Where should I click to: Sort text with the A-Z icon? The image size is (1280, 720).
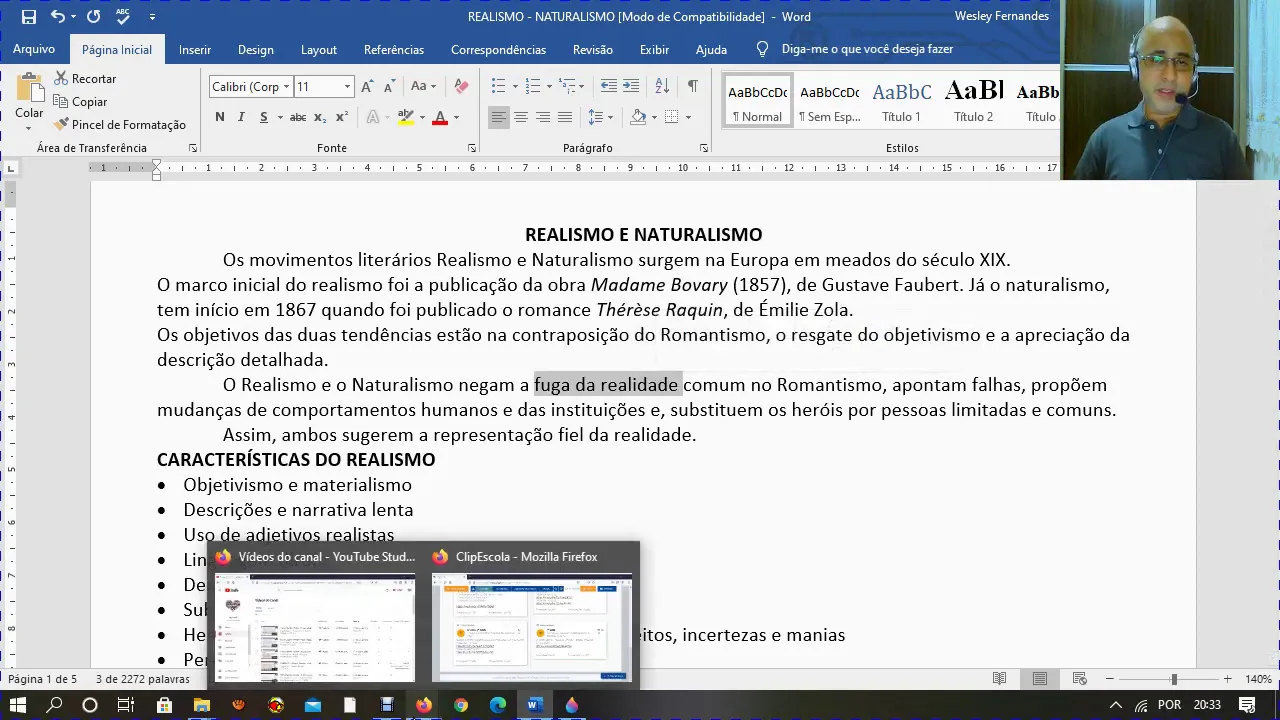[x=662, y=87]
